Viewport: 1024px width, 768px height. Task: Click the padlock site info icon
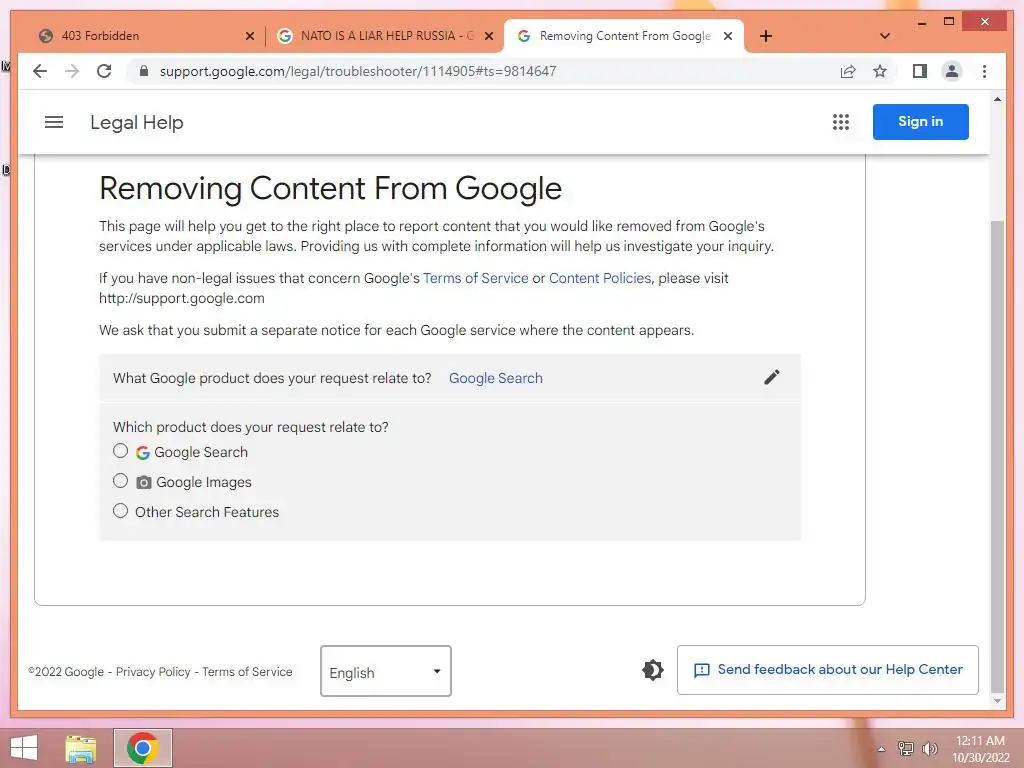(144, 71)
